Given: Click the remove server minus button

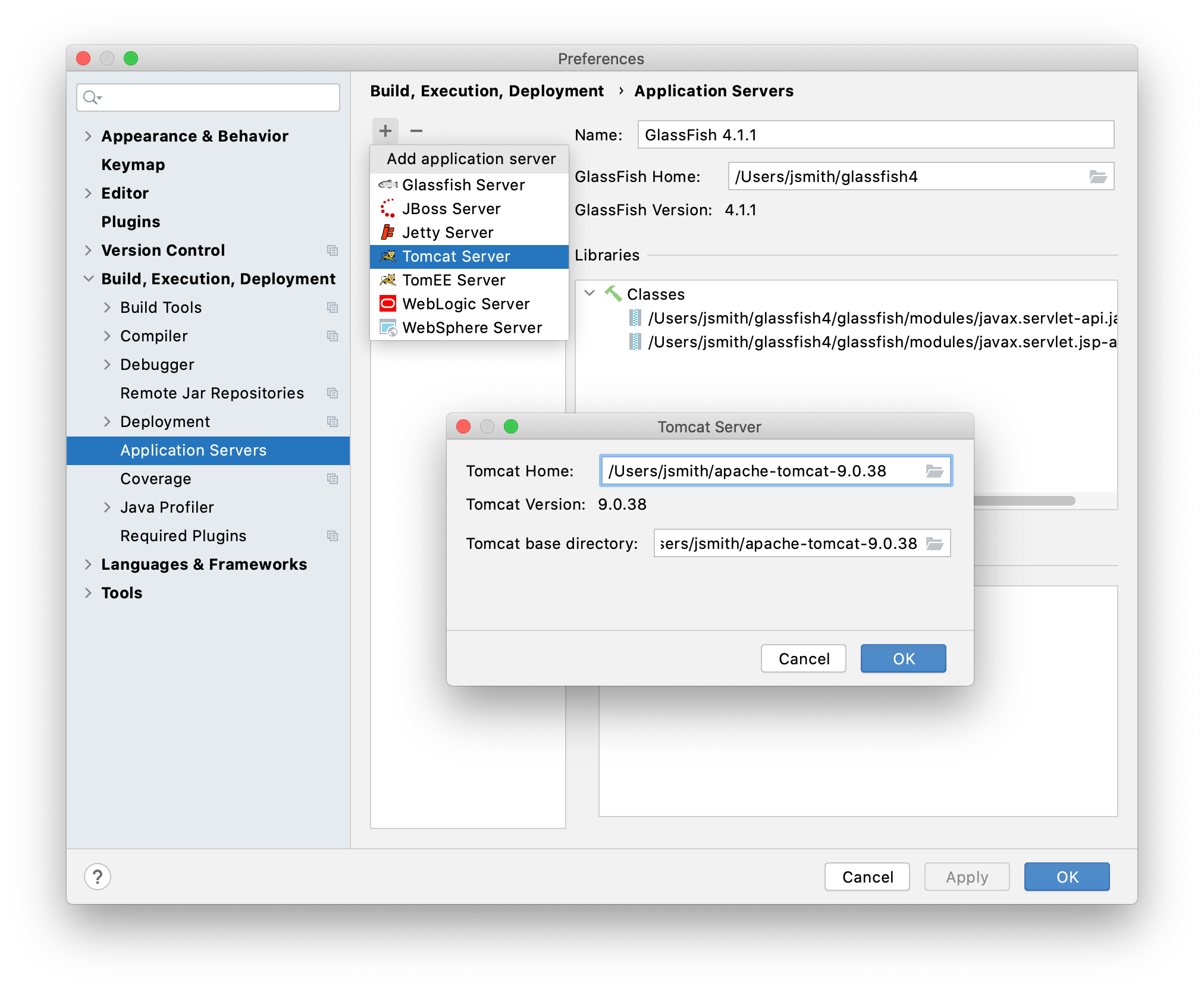Looking at the screenshot, I should [417, 130].
